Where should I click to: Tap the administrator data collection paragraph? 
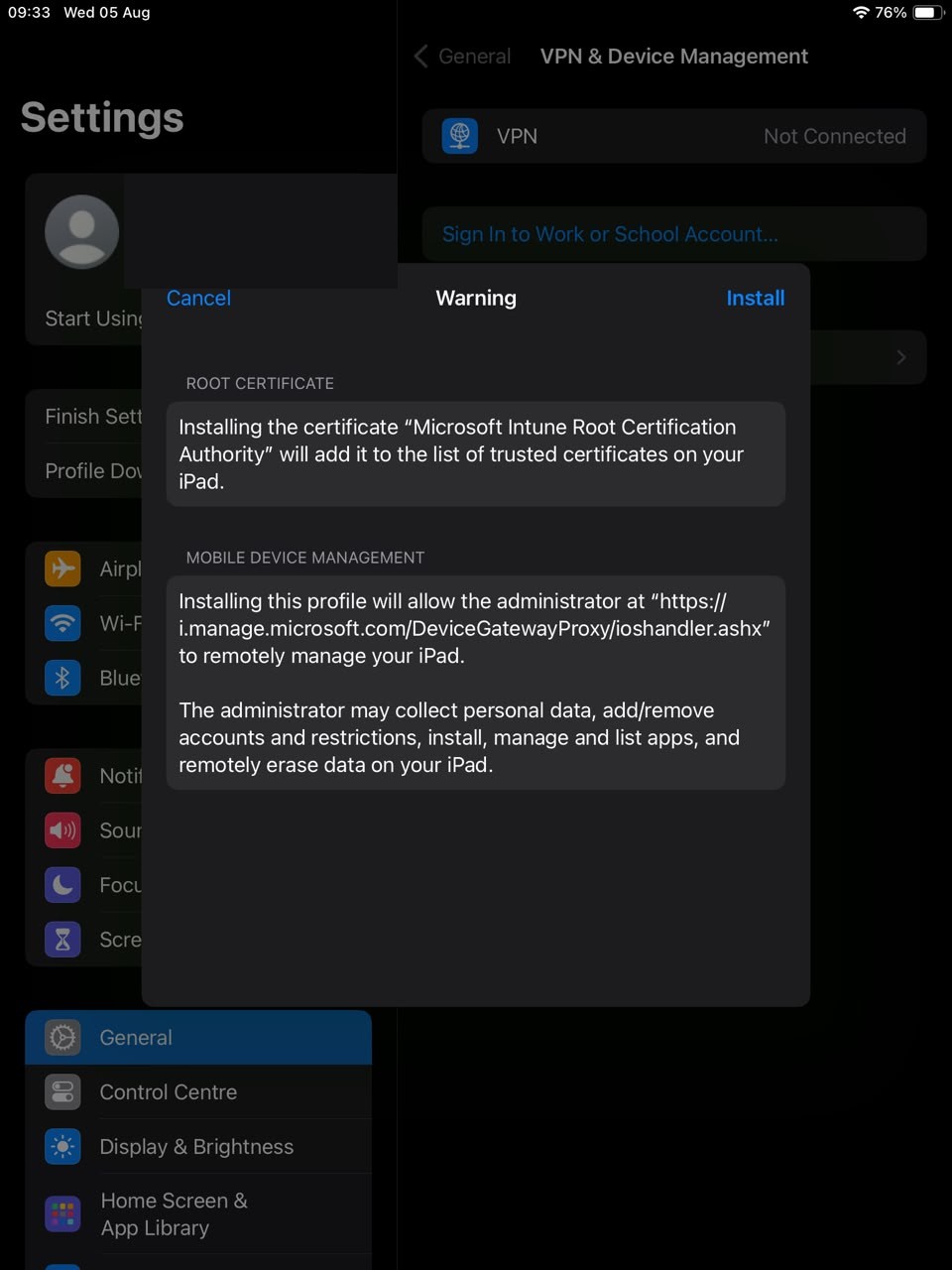point(459,737)
